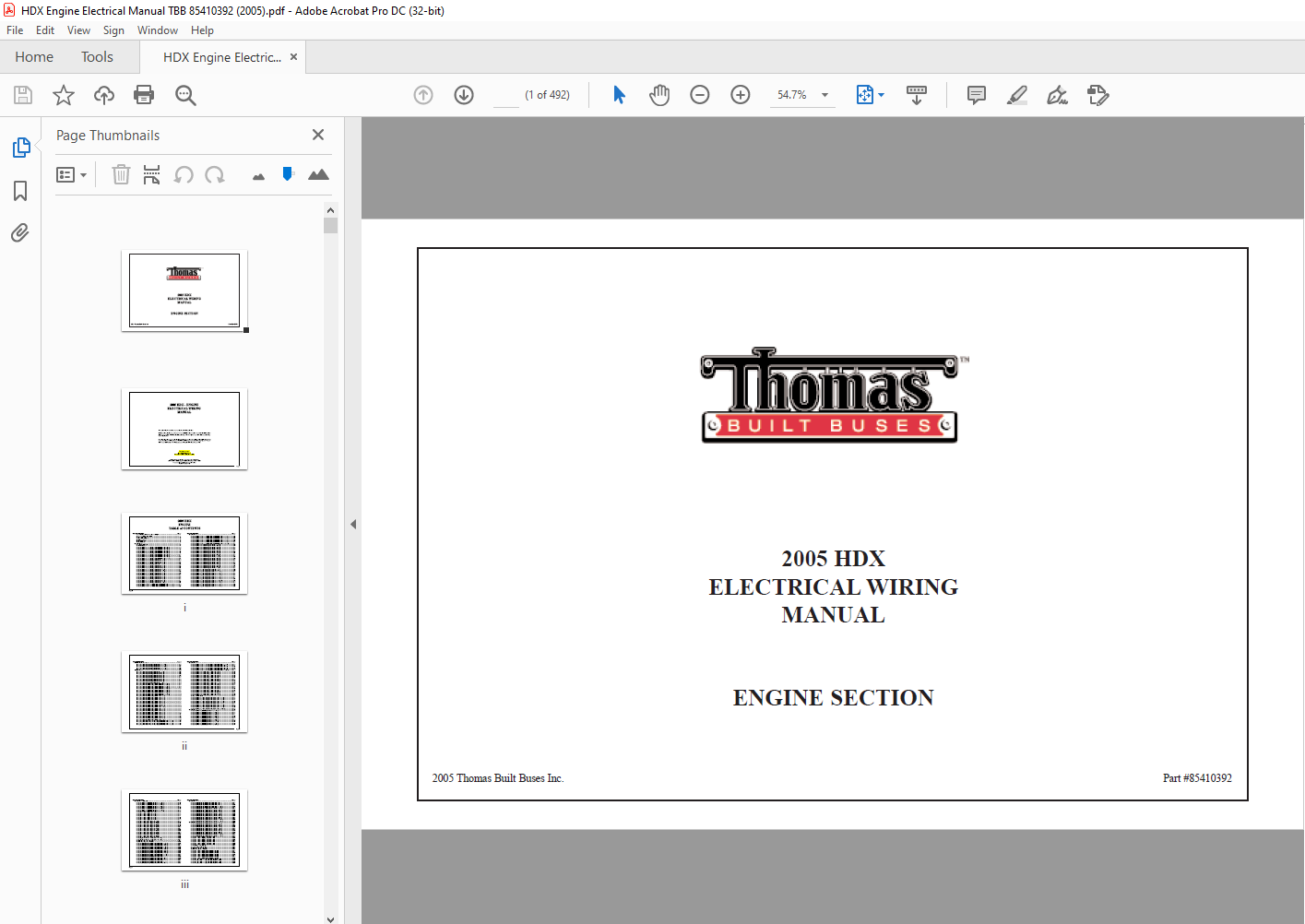Delete selected page via trash icon
The width and height of the screenshot is (1305, 924).
121,174
